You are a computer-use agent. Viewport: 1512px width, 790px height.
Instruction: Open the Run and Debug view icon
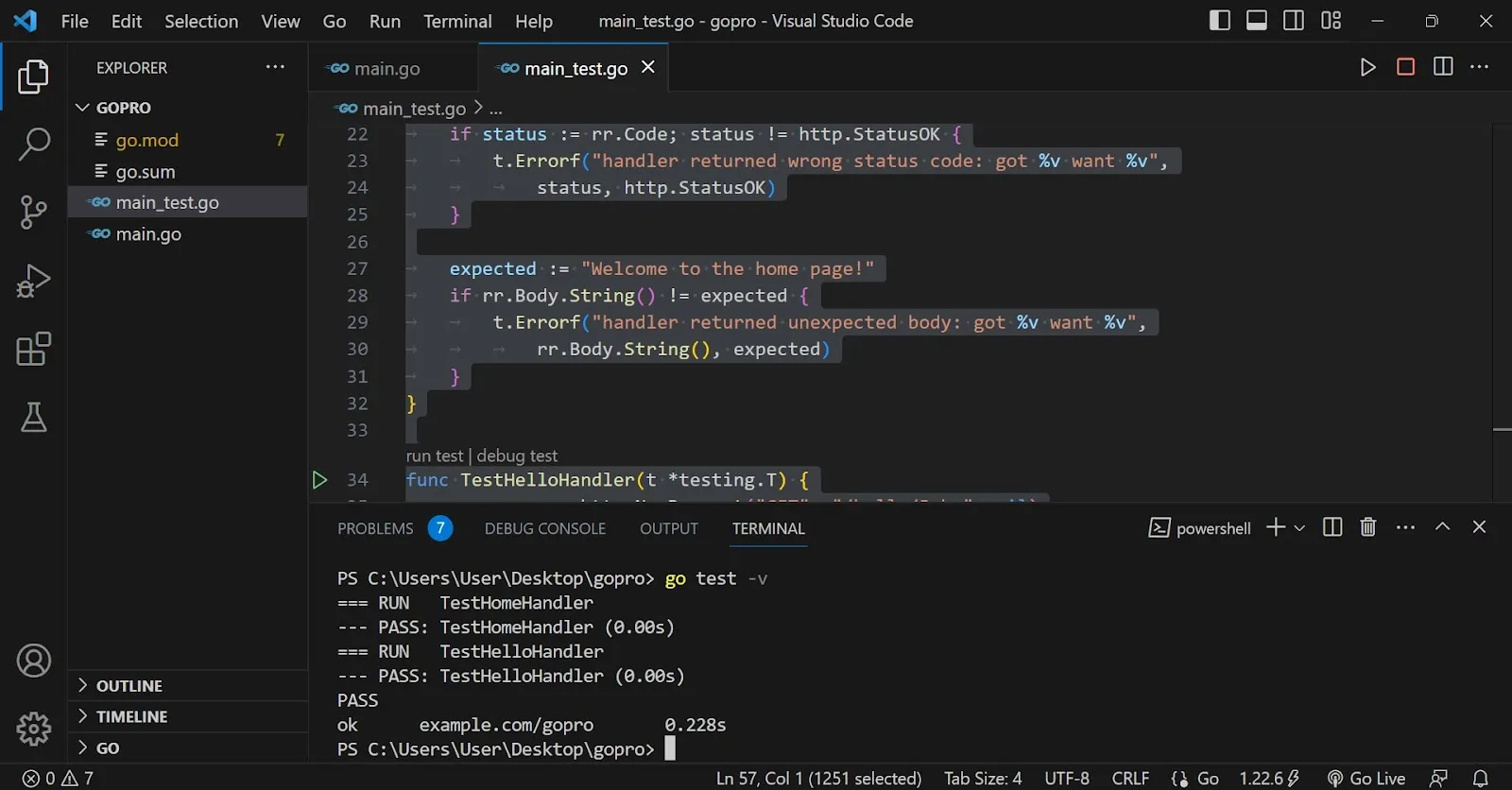coord(34,281)
